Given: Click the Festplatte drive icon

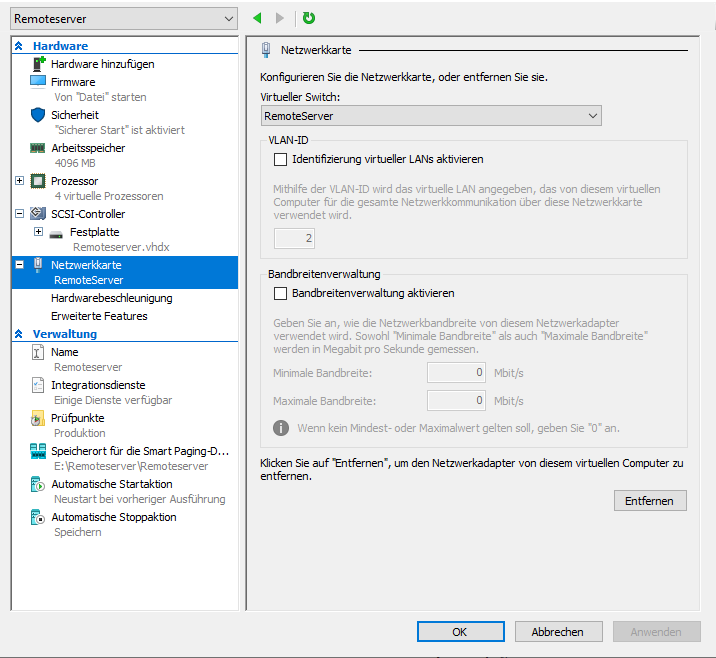Looking at the screenshot, I should [x=56, y=234].
